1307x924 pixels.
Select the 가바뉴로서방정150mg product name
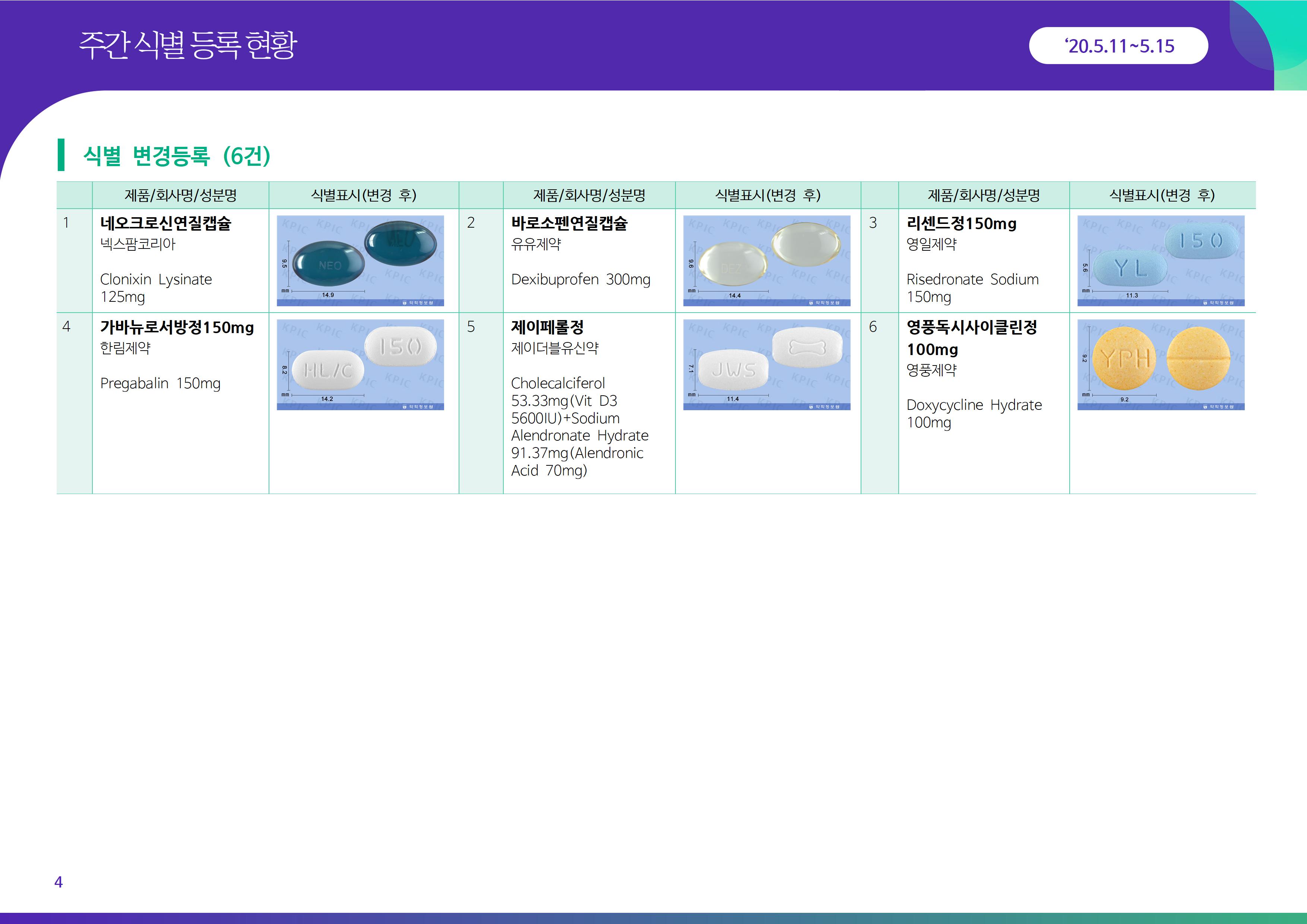pos(177,327)
